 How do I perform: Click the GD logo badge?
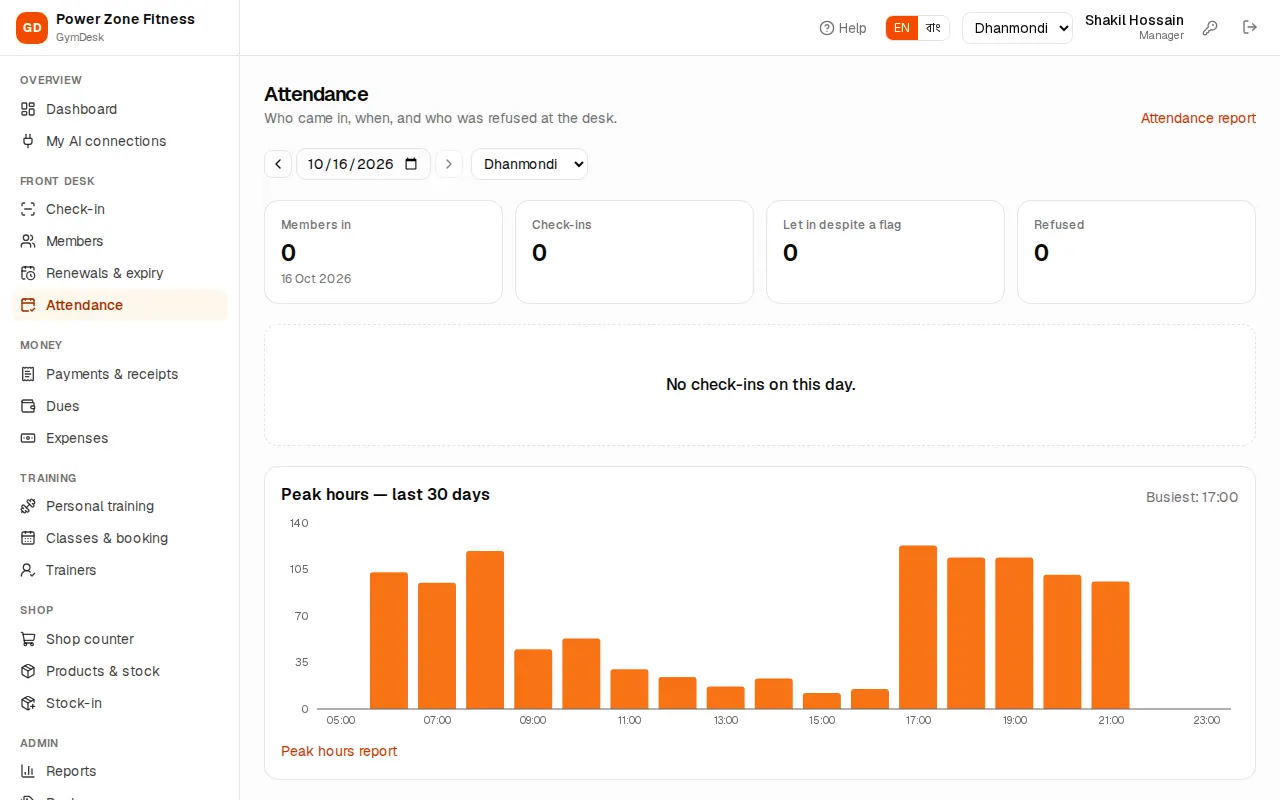click(x=32, y=28)
